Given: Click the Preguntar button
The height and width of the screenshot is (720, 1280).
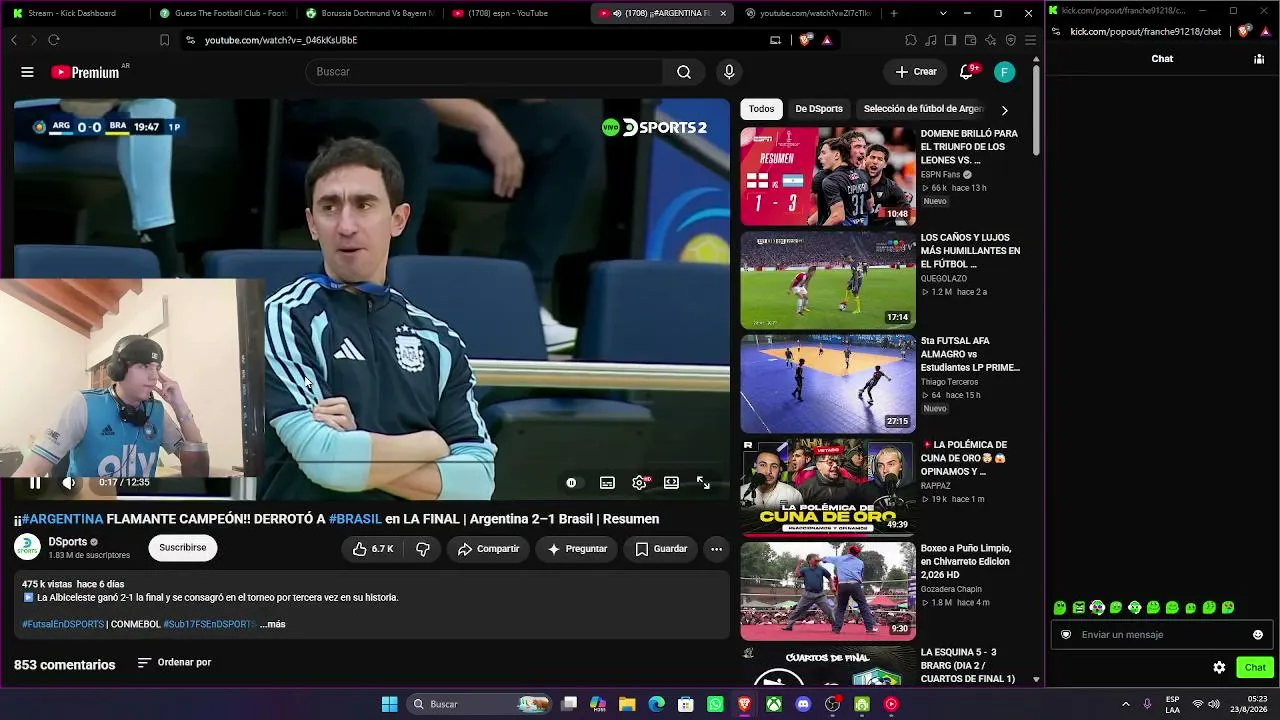Looking at the screenshot, I should click(577, 549).
